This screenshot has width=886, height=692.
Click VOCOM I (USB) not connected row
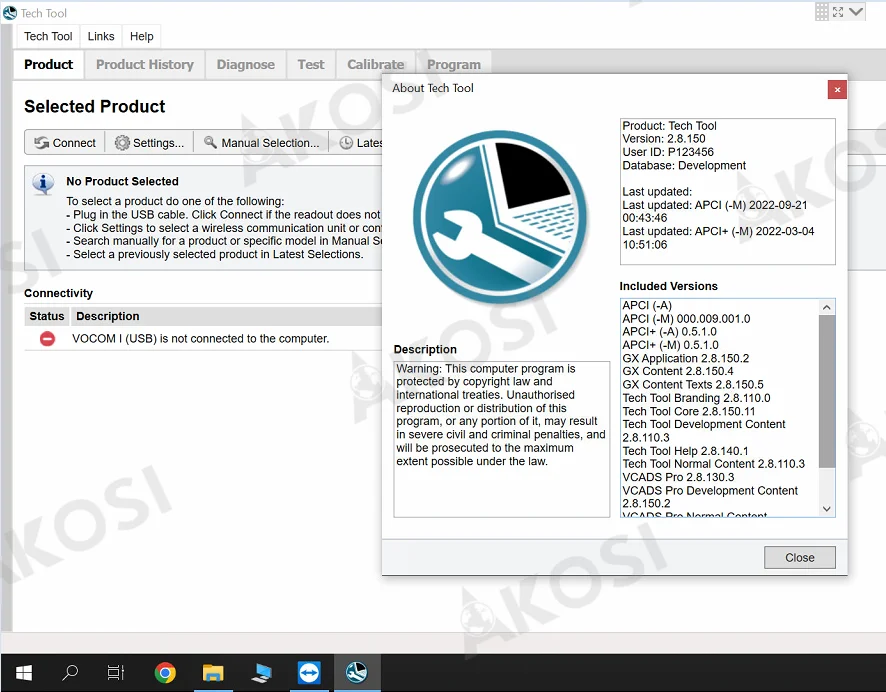click(x=203, y=338)
